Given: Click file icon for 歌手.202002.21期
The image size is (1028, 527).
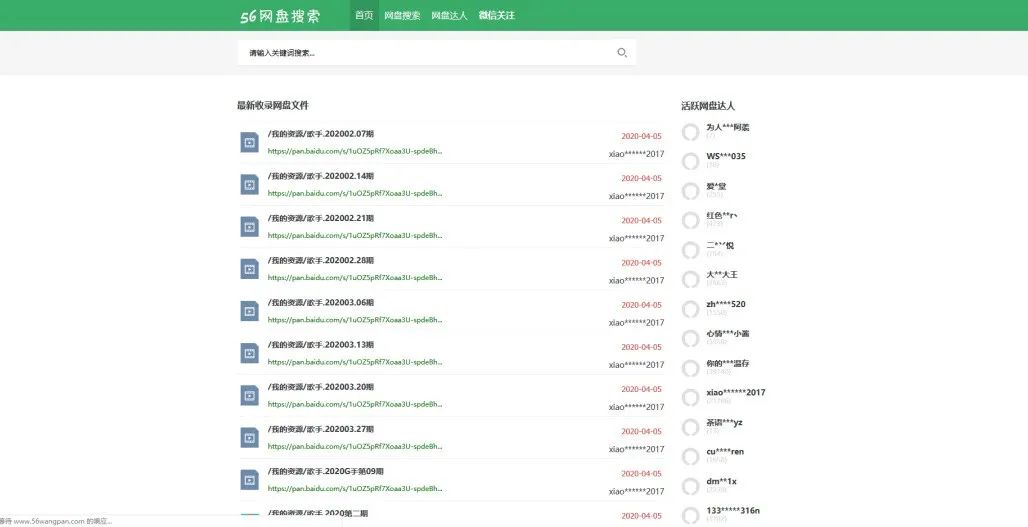Looking at the screenshot, I should click(249, 227).
